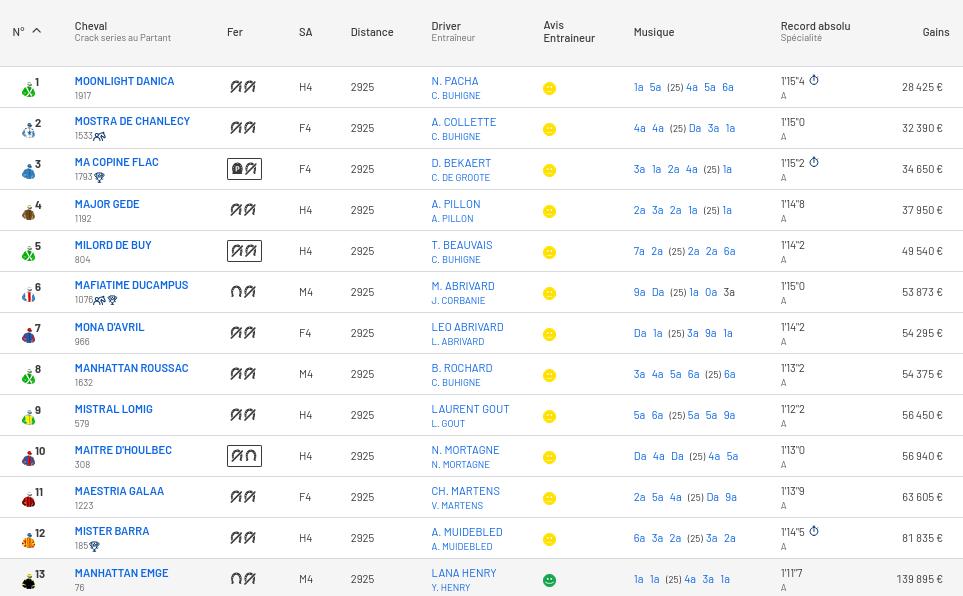Image resolution: width=963 pixels, height=596 pixels.
Task: Click the checkered flag icon under Mostra de Chanlecy
Action: coord(100,136)
